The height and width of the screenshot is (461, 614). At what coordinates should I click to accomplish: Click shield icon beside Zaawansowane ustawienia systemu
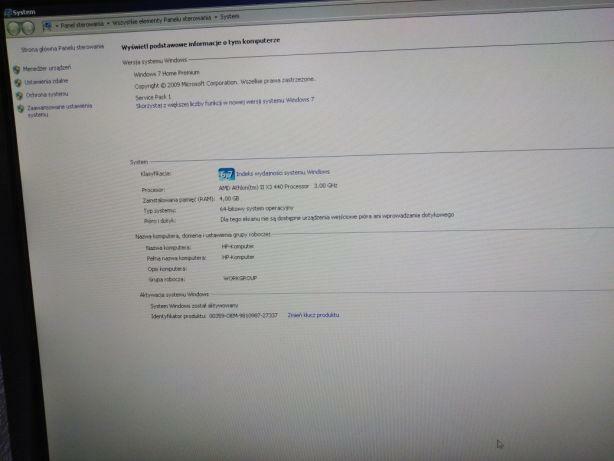coord(21,108)
